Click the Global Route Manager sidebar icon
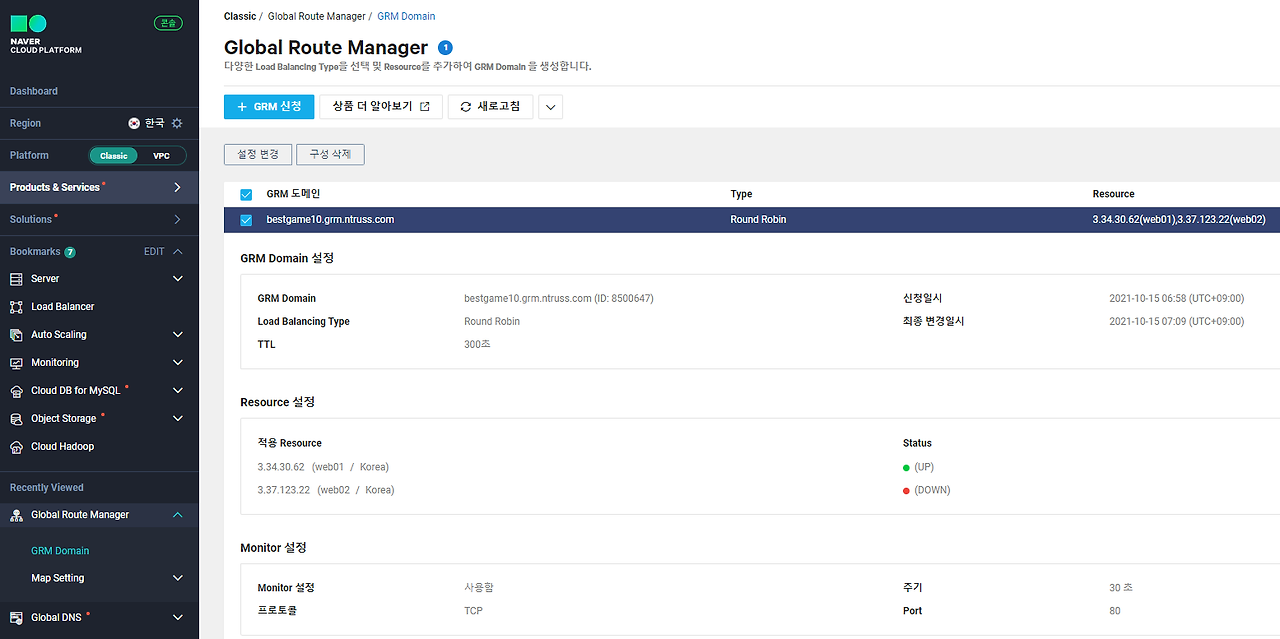This screenshot has height=639, width=1280. 16,515
